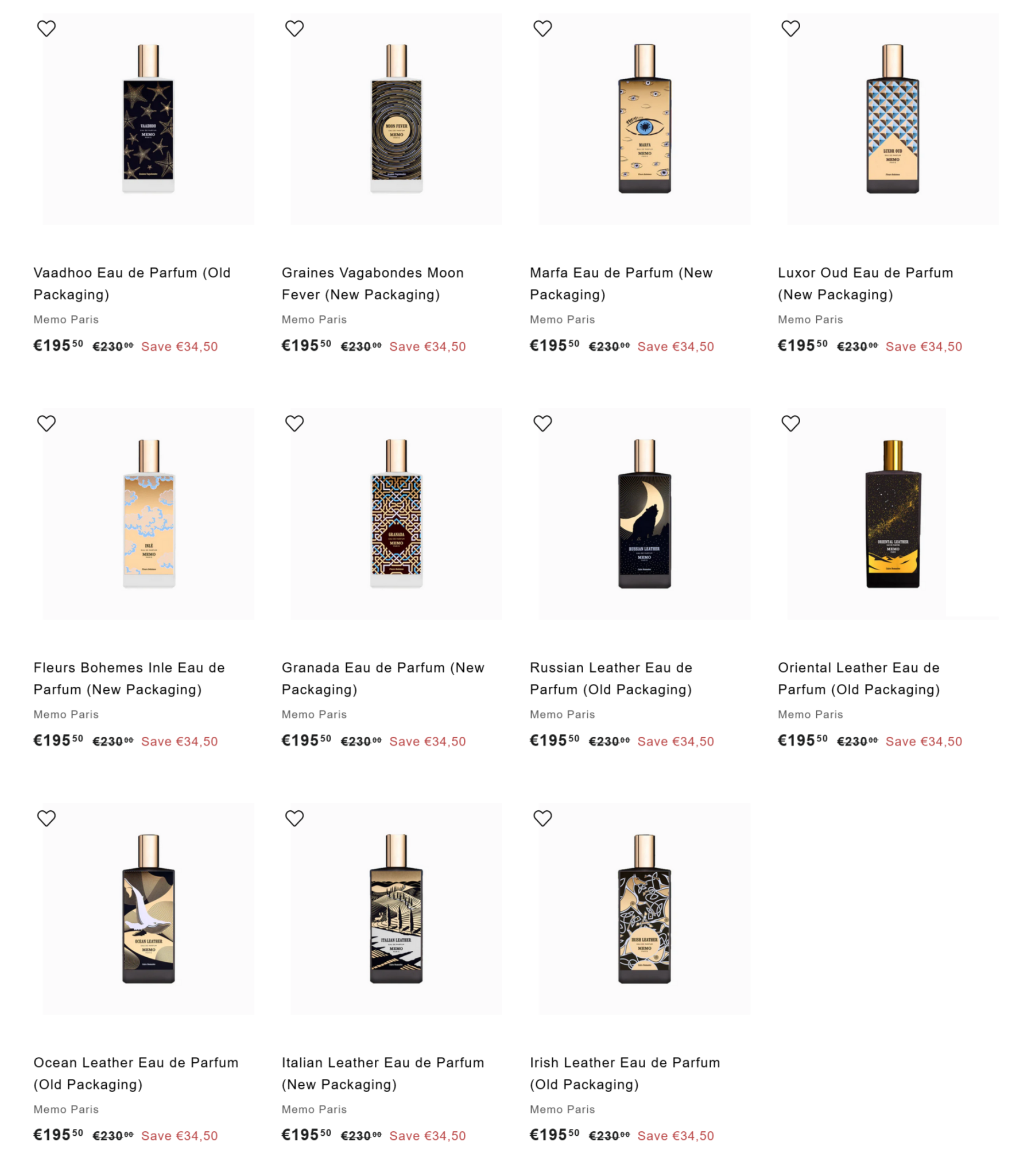1035x1176 pixels.
Task: Open the Granada bottle product image
Action: [x=397, y=514]
